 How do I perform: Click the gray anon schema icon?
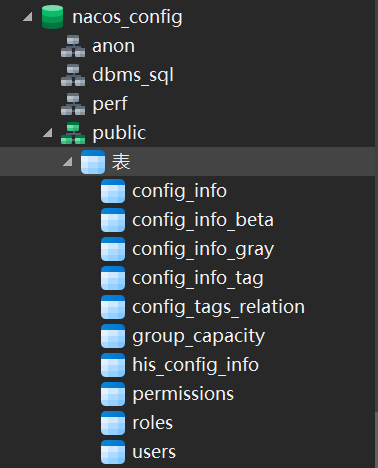(73, 46)
